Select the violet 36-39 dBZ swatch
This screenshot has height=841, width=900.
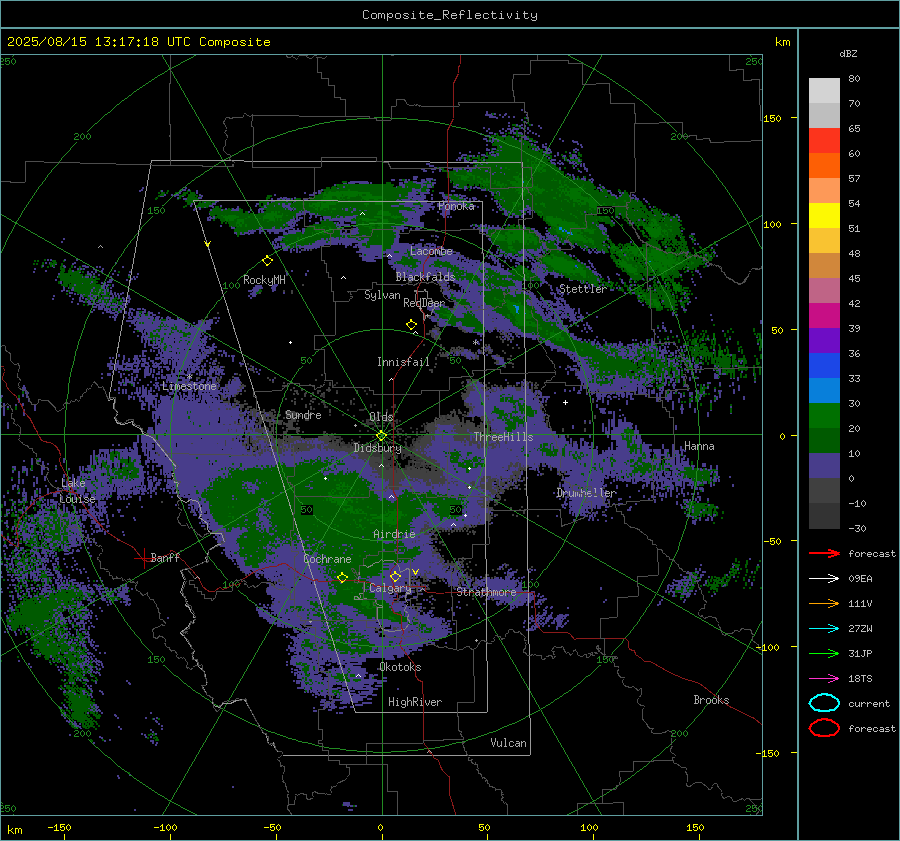coord(824,340)
